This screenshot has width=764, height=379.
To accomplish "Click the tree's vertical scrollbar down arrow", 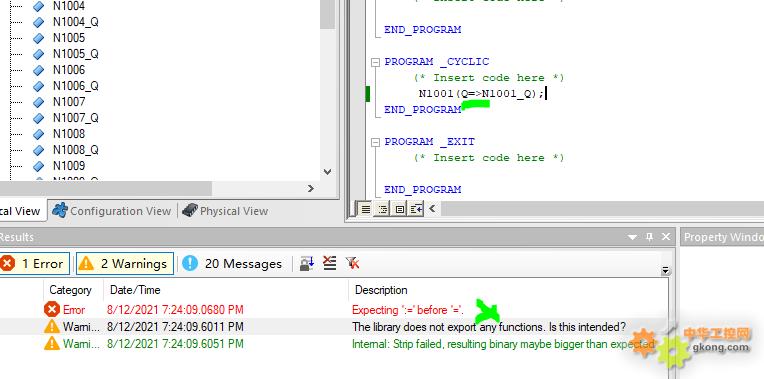I will (327, 171).
